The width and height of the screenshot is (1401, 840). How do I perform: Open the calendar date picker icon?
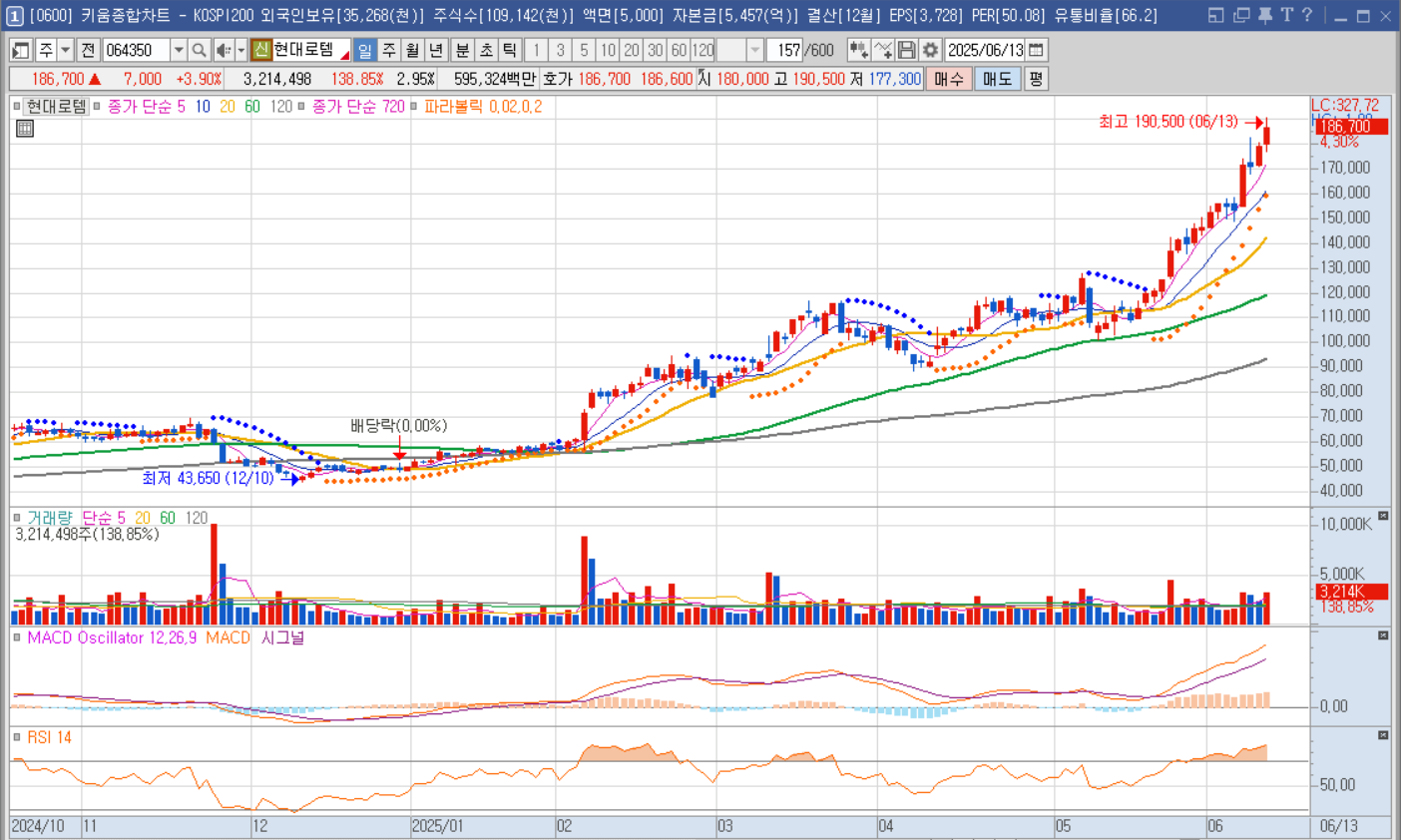1036,50
